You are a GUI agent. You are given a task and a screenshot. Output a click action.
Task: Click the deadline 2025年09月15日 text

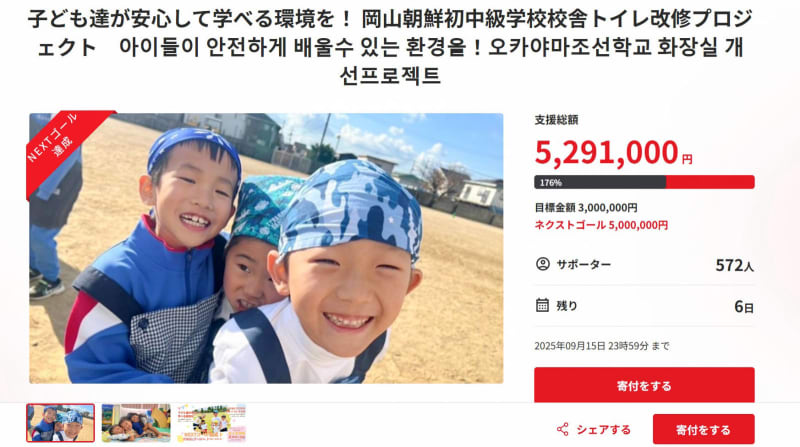602,346
